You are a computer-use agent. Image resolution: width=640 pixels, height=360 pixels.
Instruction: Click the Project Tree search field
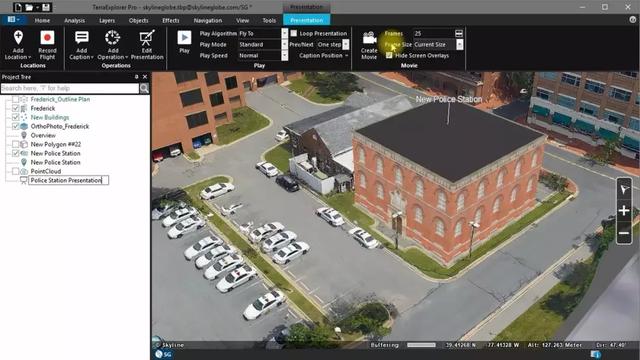[x=70, y=88]
